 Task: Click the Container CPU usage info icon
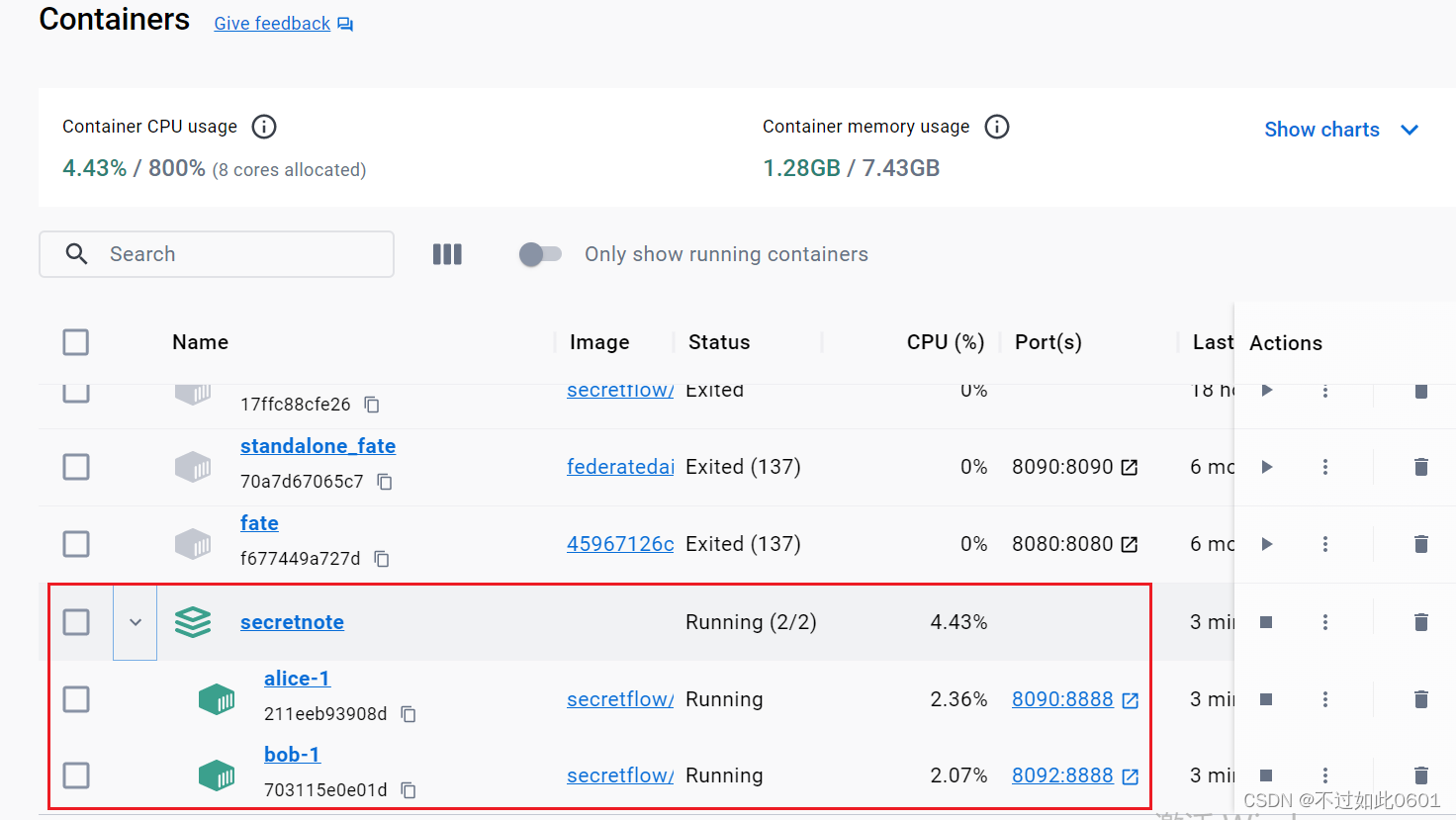pyautogui.click(x=263, y=127)
